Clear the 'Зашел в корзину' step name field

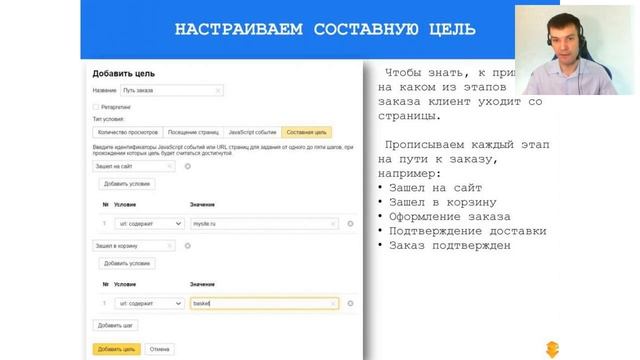click(170, 246)
